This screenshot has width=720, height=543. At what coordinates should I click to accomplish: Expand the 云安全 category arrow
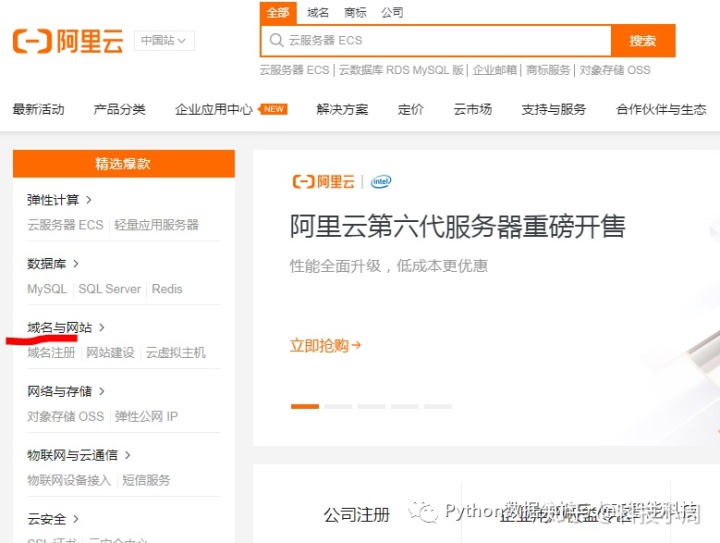point(76,519)
